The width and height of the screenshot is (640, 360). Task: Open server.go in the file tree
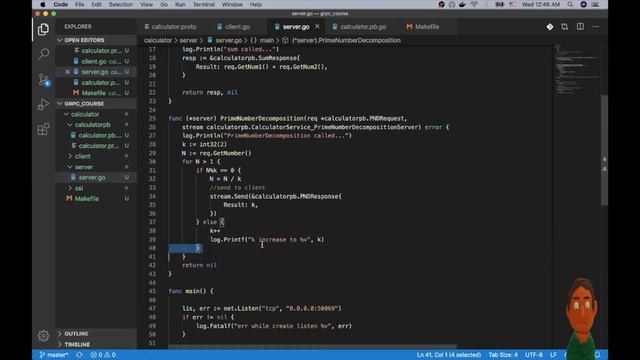[x=96, y=178]
